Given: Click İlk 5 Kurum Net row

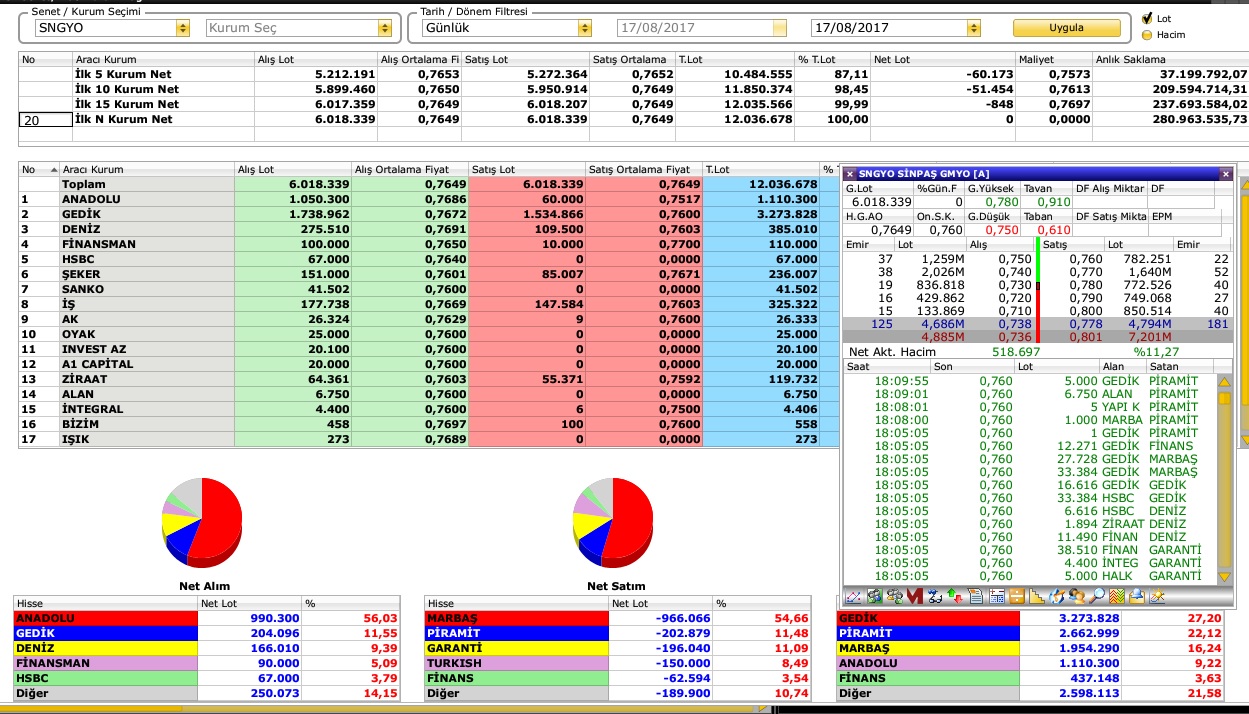Looking at the screenshot, I should coord(634,74).
